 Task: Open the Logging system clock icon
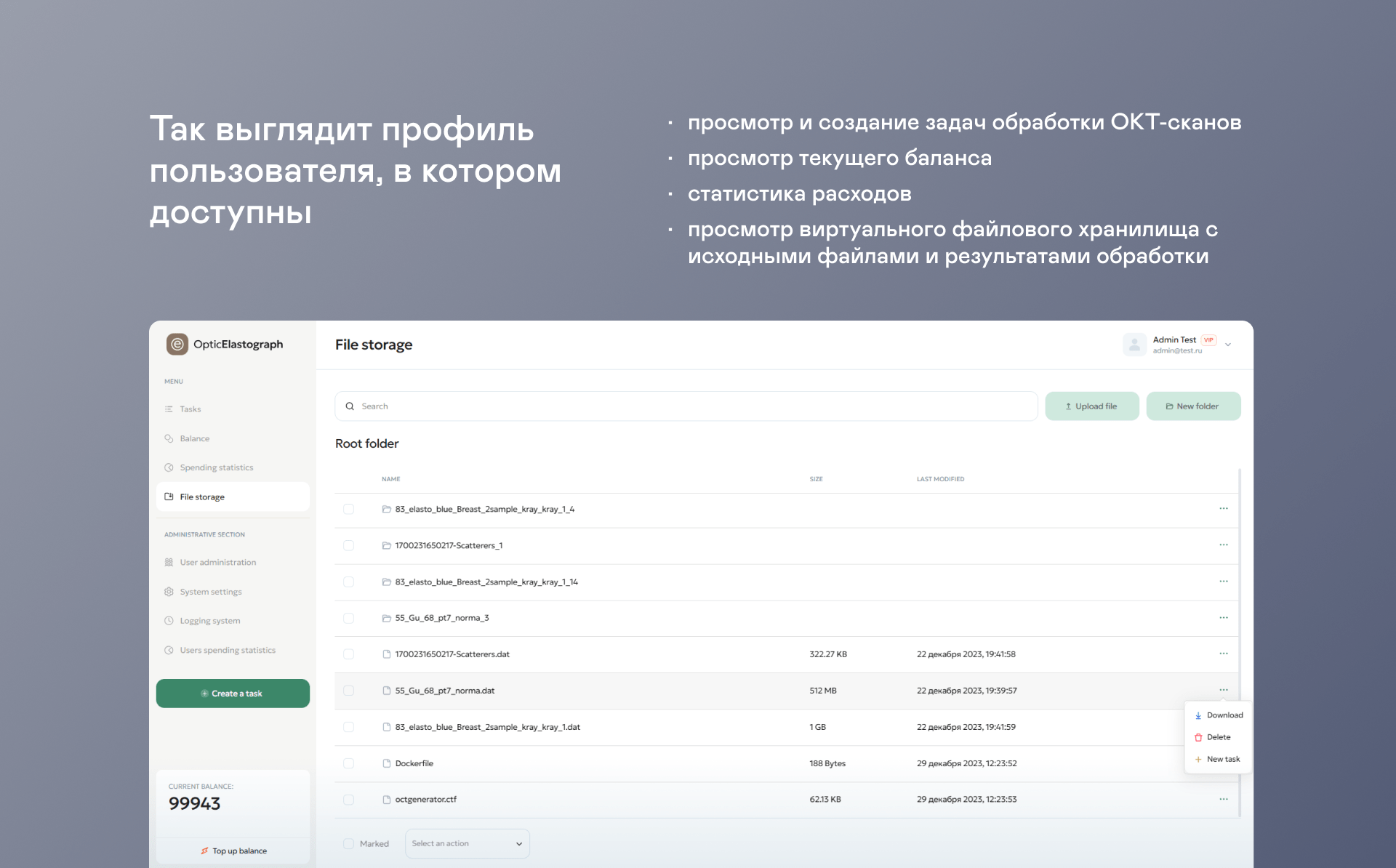(x=169, y=621)
